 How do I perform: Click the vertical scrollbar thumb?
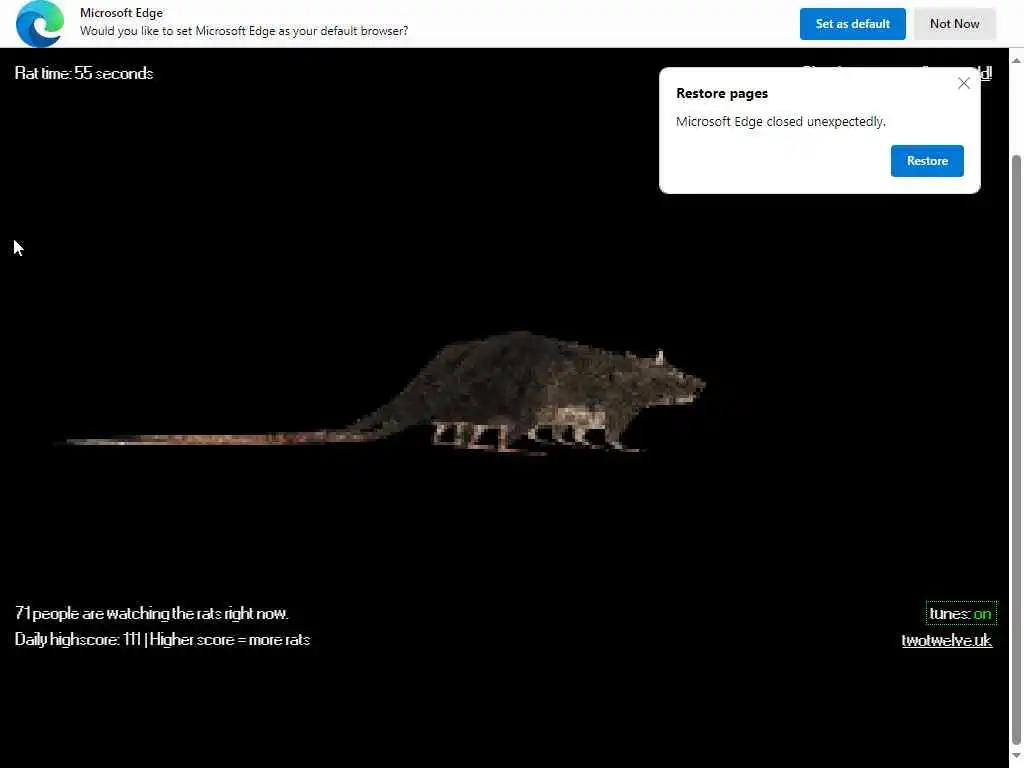(x=1016, y=449)
